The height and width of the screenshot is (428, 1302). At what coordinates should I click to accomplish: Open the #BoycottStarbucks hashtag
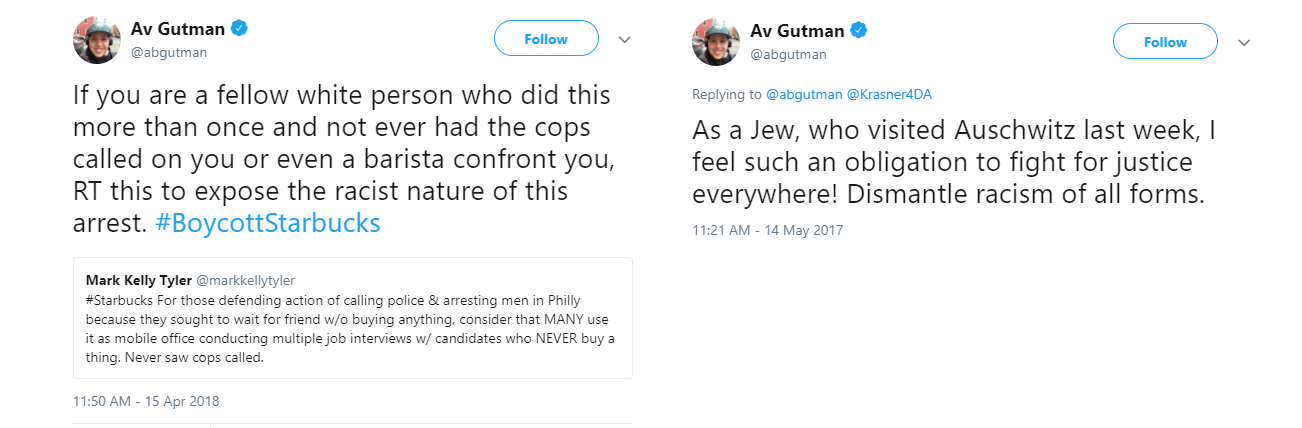tap(268, 222)
